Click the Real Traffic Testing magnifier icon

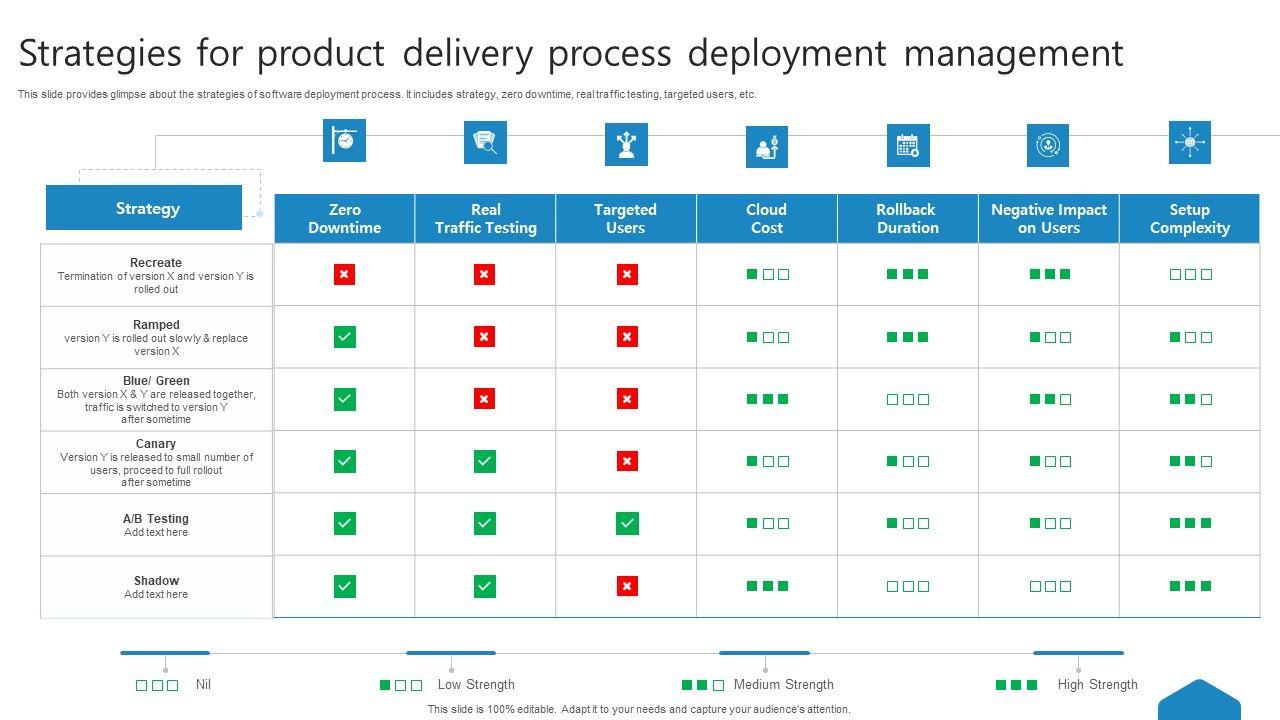(485, 142)
